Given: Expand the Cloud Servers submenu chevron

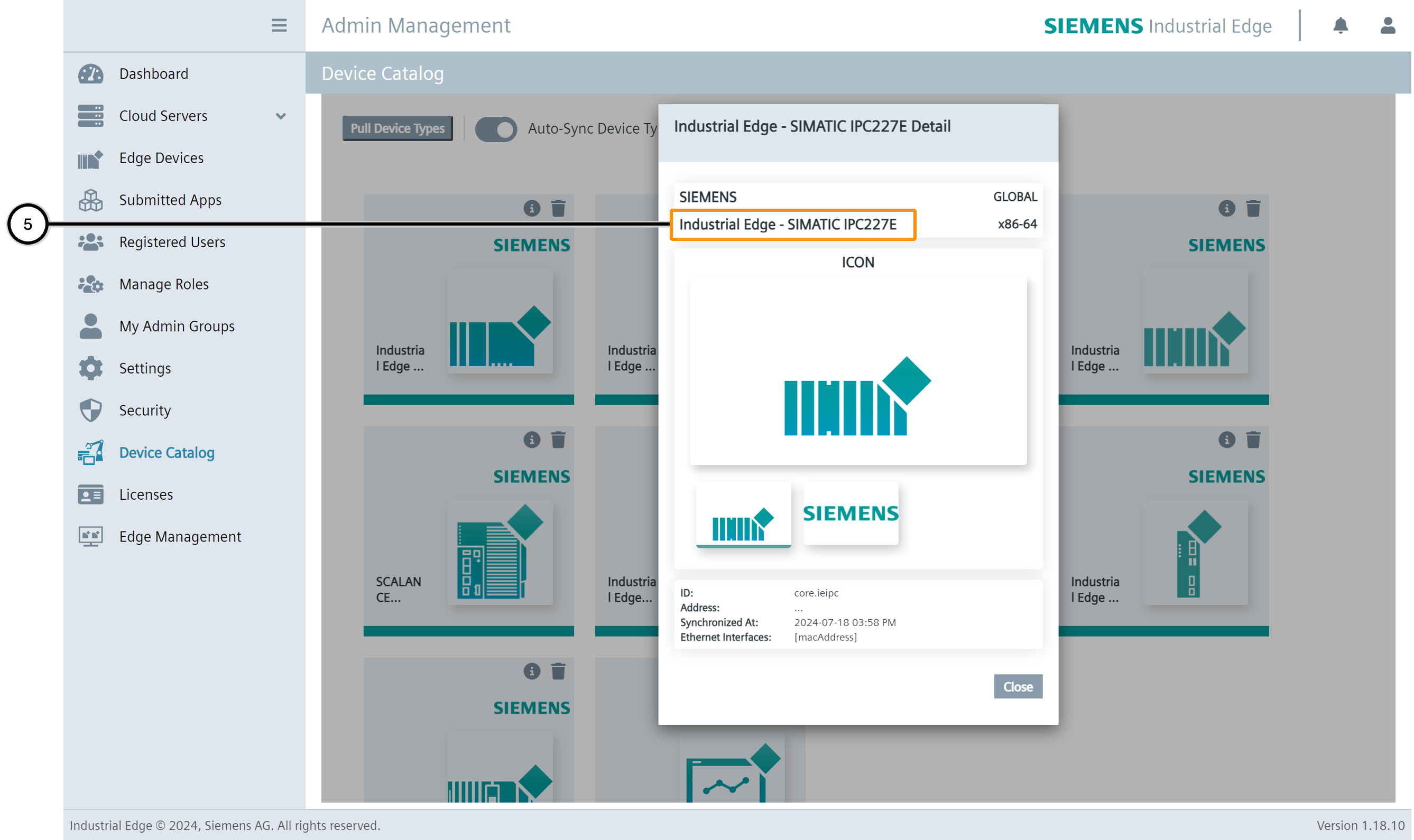Looking at the screenshot, I should tap(280, 116).
